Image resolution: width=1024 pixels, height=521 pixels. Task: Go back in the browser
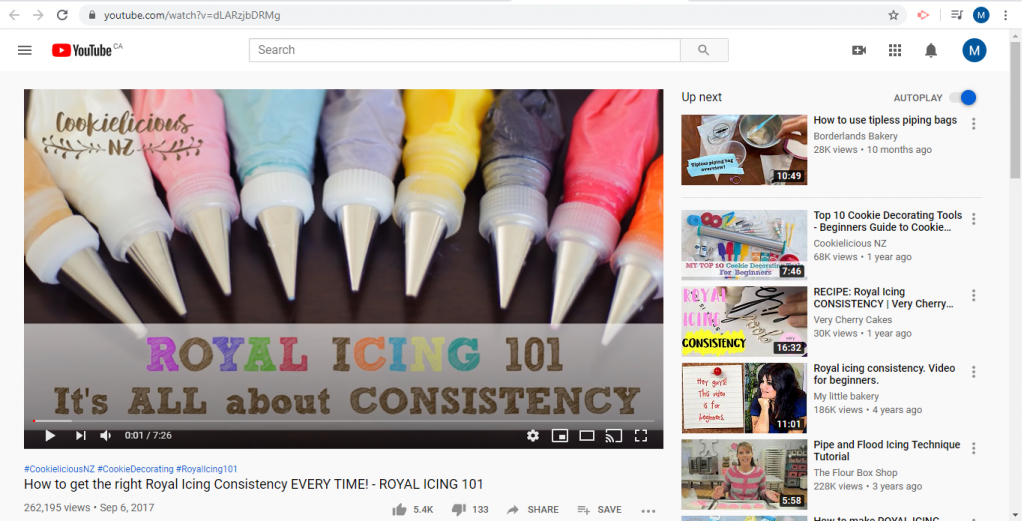pyautogui.click(x=14, y=15)
